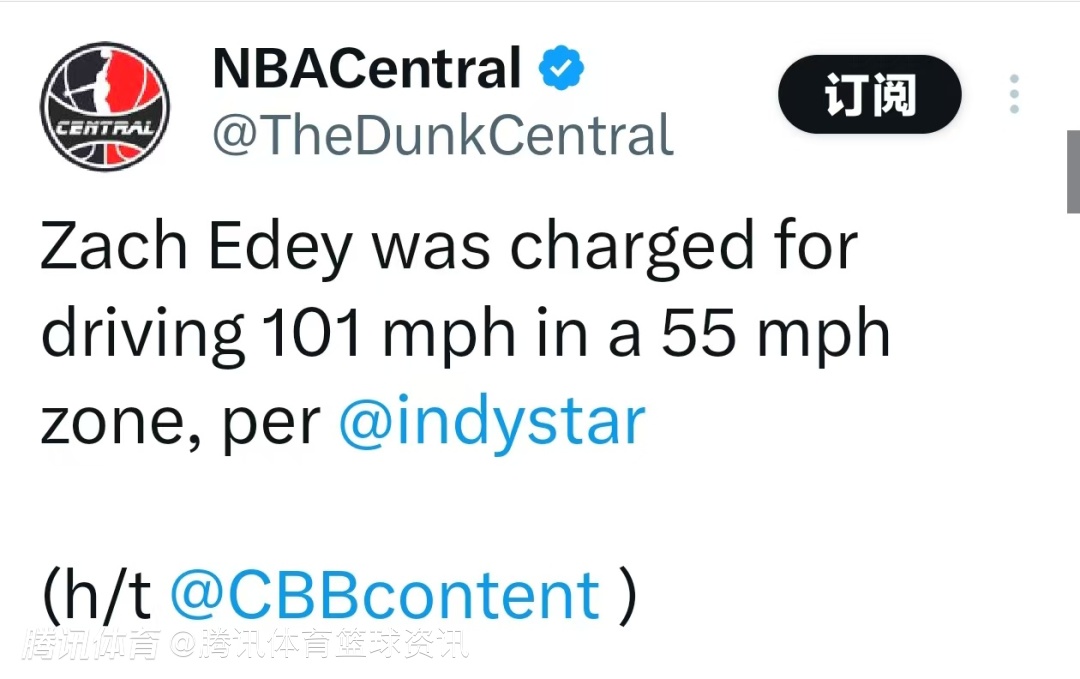1080x679 pixels.
Task: Follow the @indystar mention link
Action: point(492,422)
